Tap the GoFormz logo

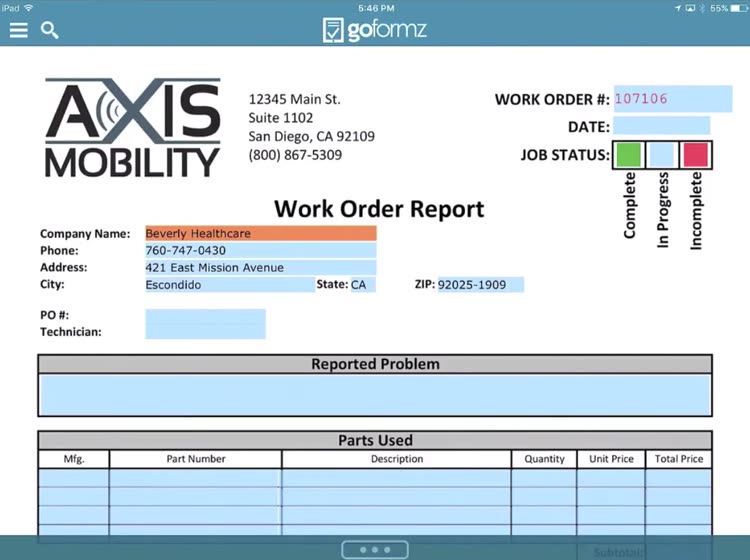point(375,30)
